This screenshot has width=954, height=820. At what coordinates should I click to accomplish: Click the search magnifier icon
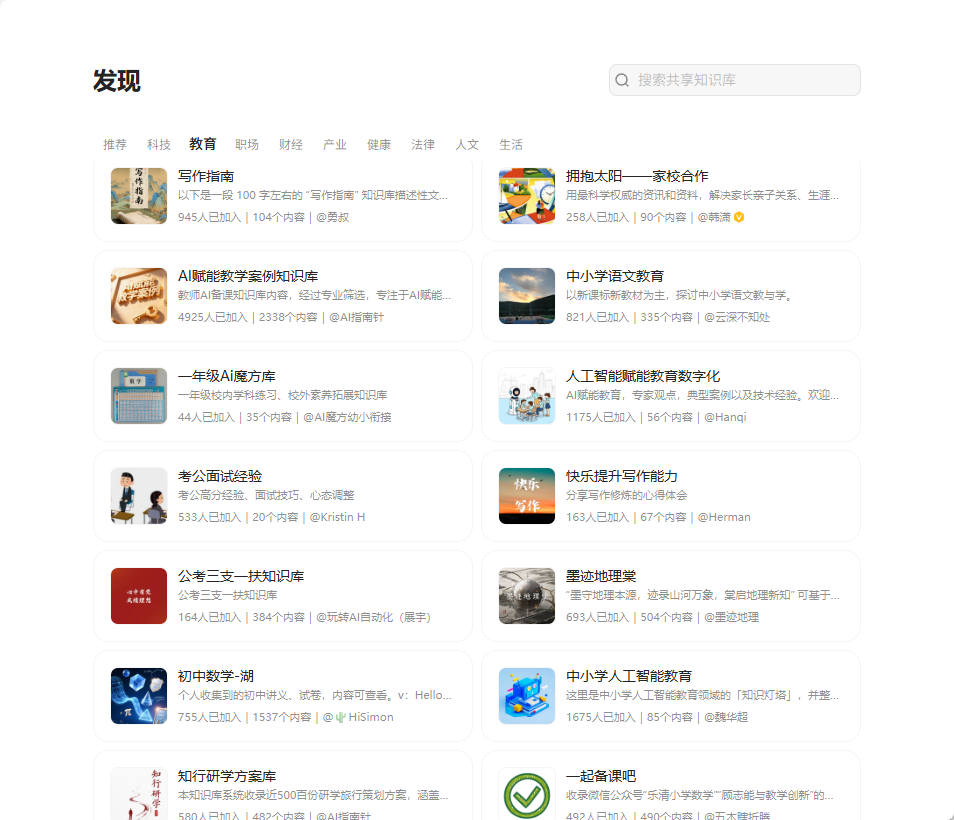[622, 80]
